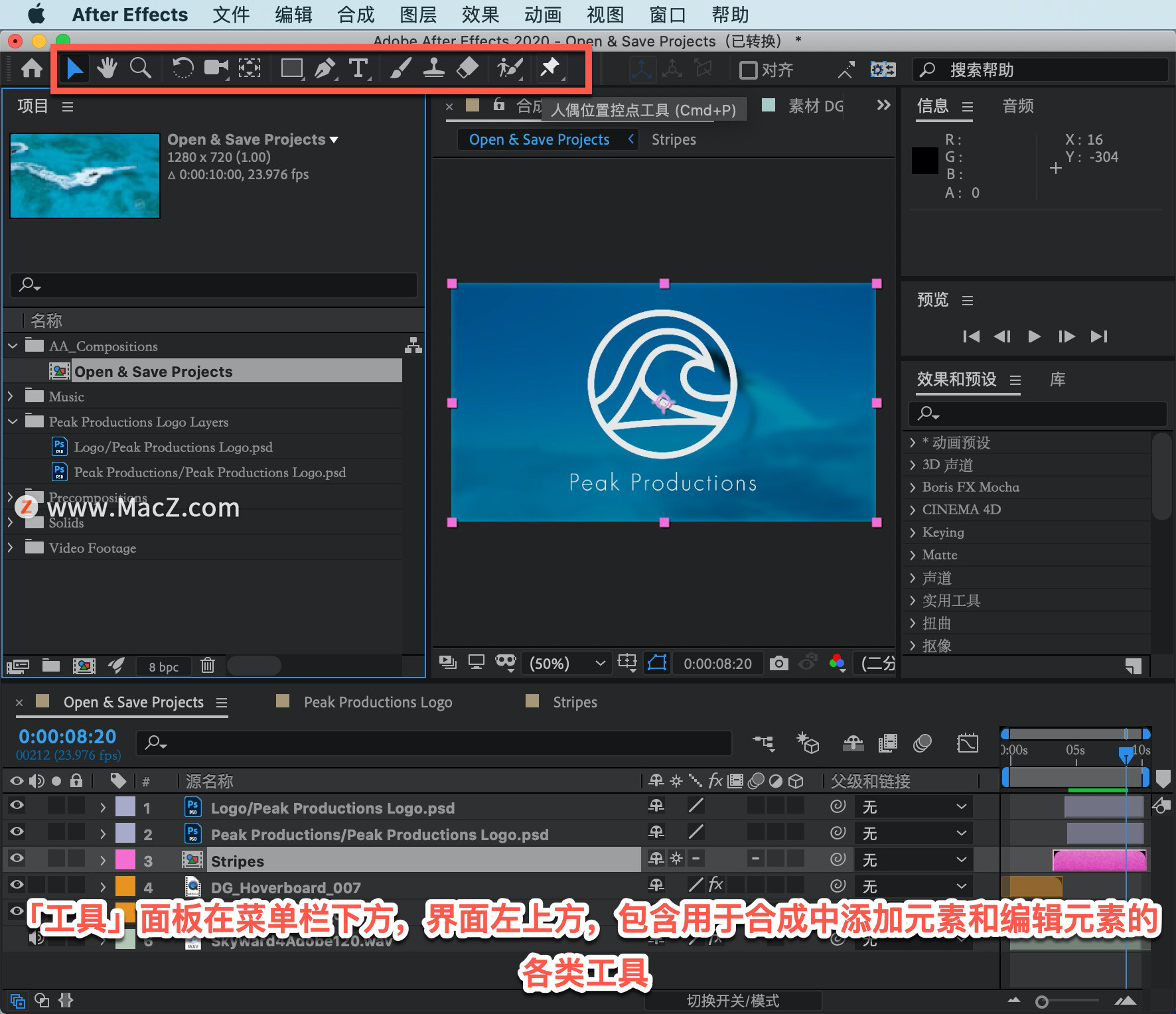Expand the Keying effects category

pyautogui.click(x=913, y=532)
